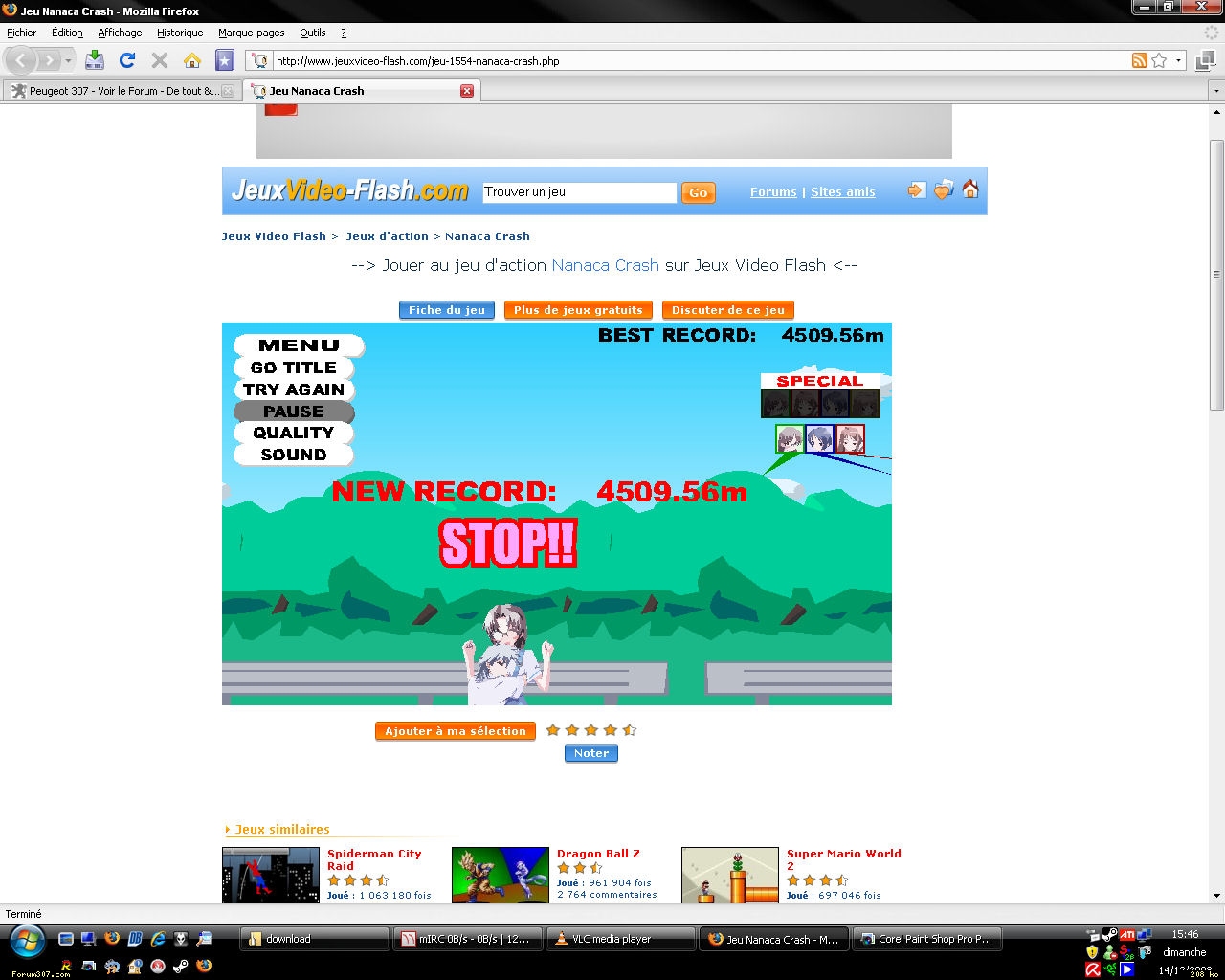1225x980 pixels.
Task: Toggle SOUND in the game menu
Action: point(294,455)
